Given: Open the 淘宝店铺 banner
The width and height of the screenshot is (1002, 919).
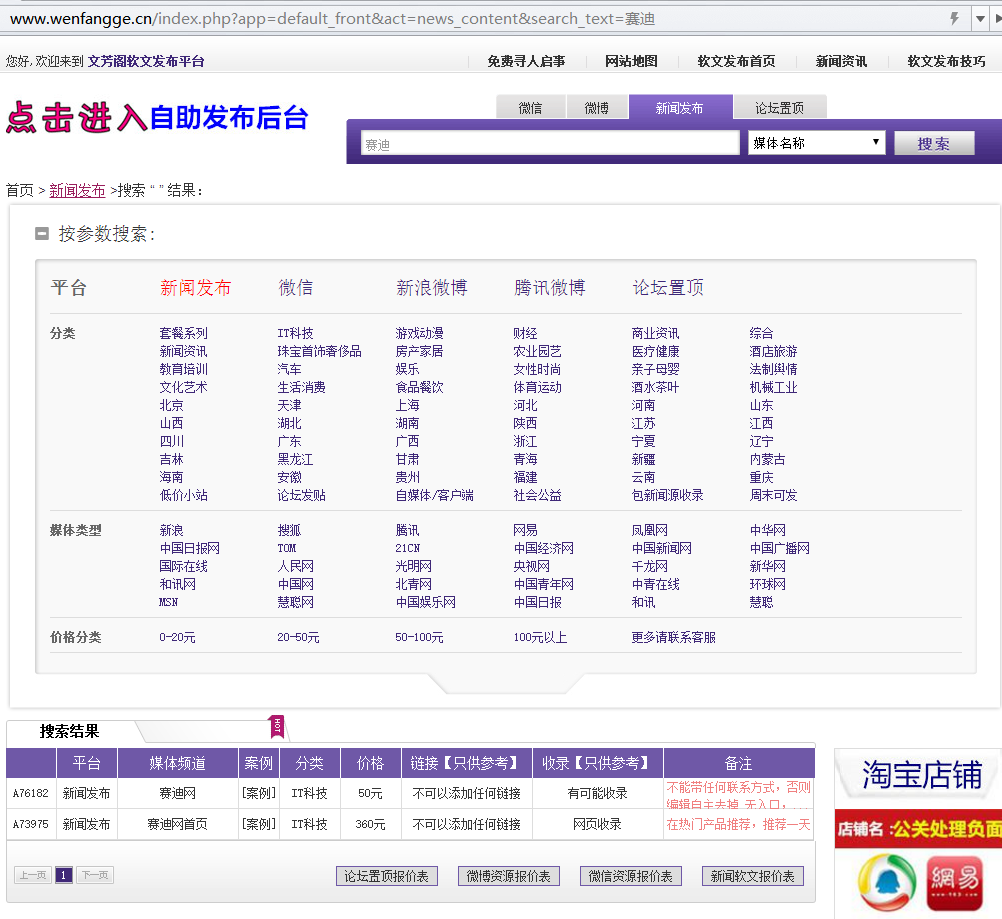Looking at the screenshot, I should tap(921, 775).
